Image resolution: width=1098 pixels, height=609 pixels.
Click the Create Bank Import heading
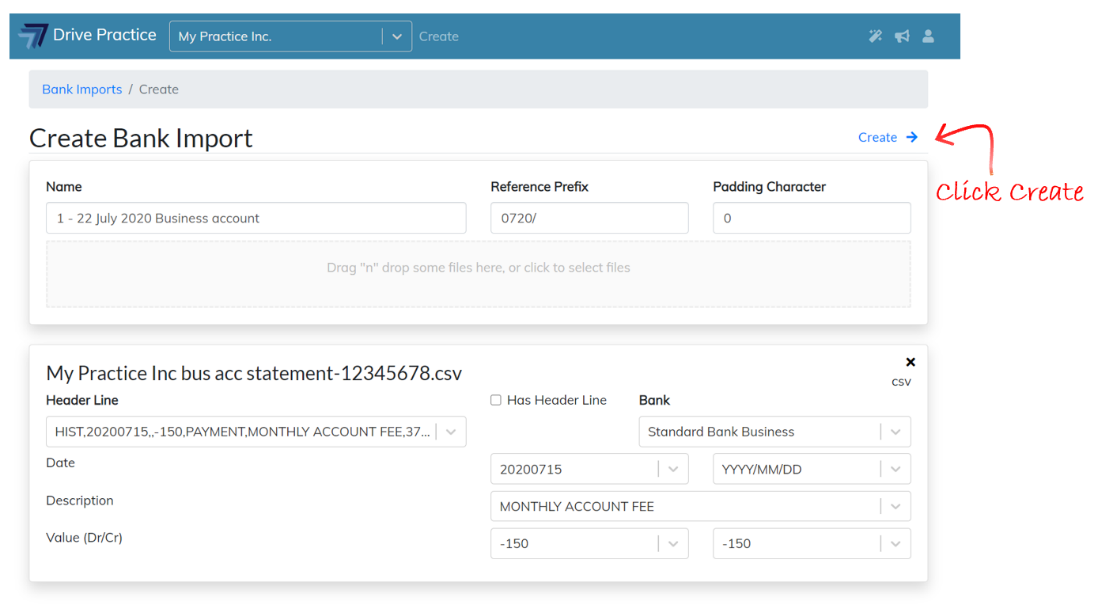(141, 138)
